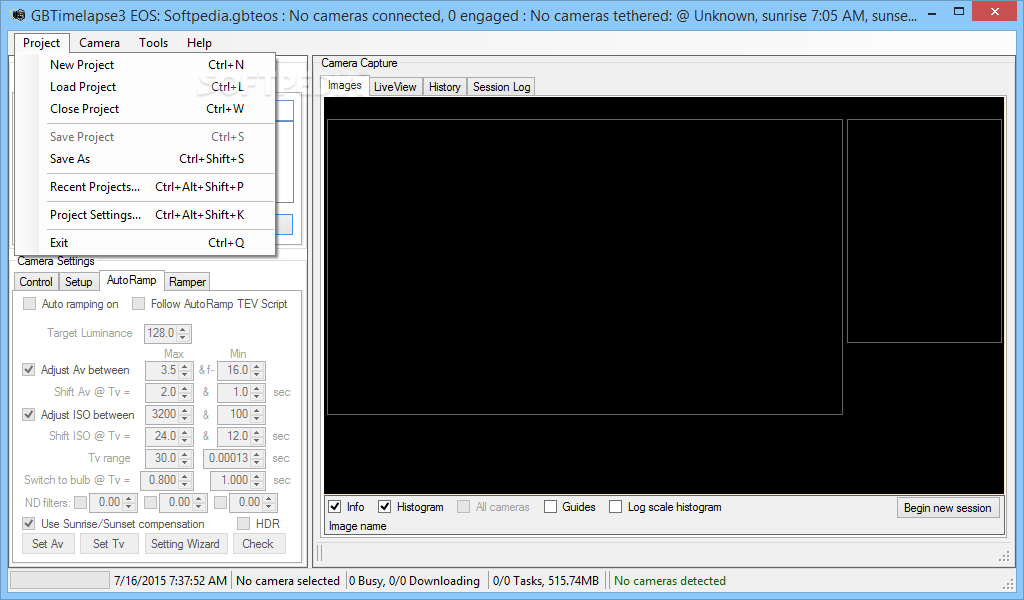1024x600 pixels.
Task: Open Recent Projects... entry
Action: click(147, 187)
